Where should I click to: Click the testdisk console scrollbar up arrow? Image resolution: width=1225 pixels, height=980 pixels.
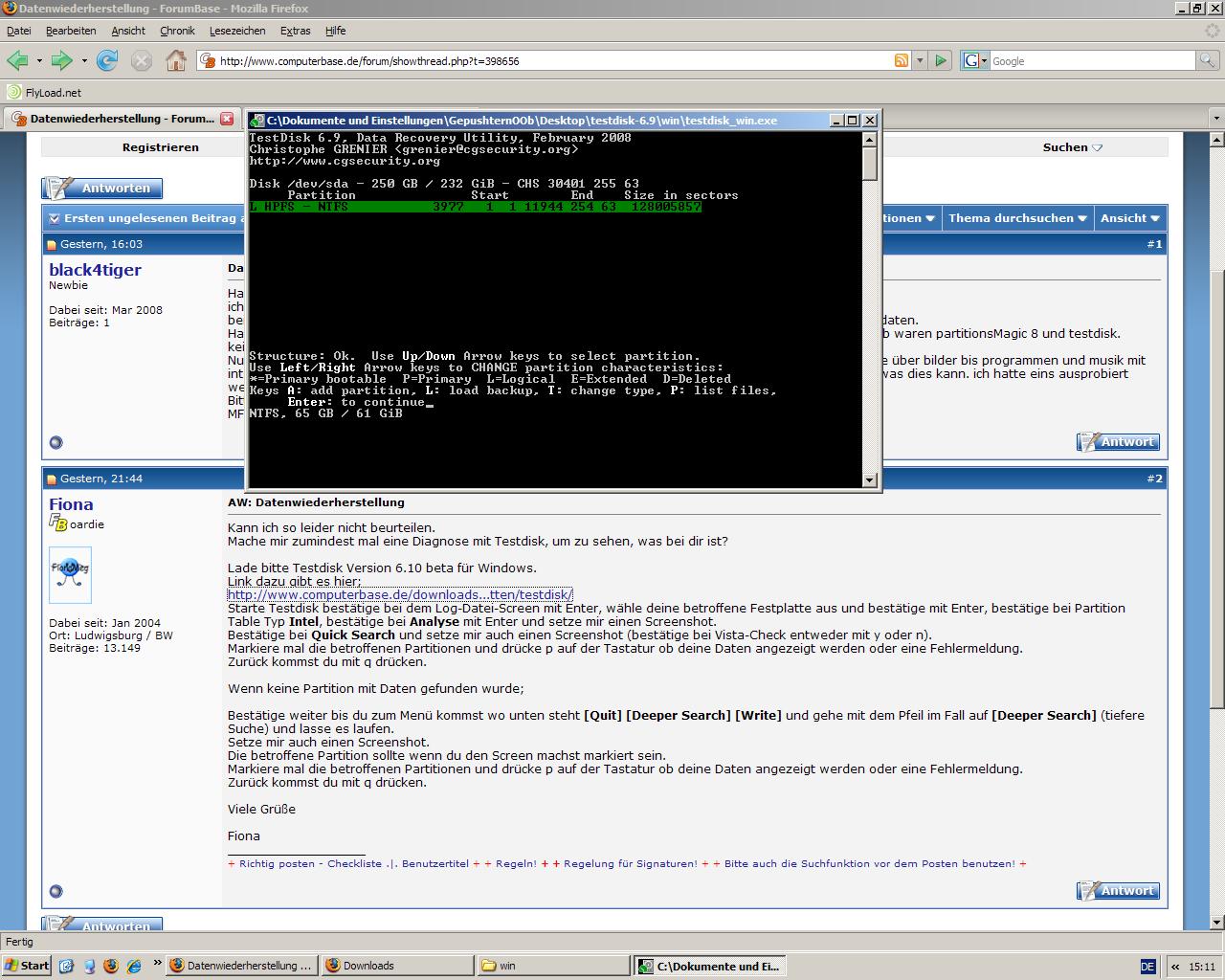point(869,140)
